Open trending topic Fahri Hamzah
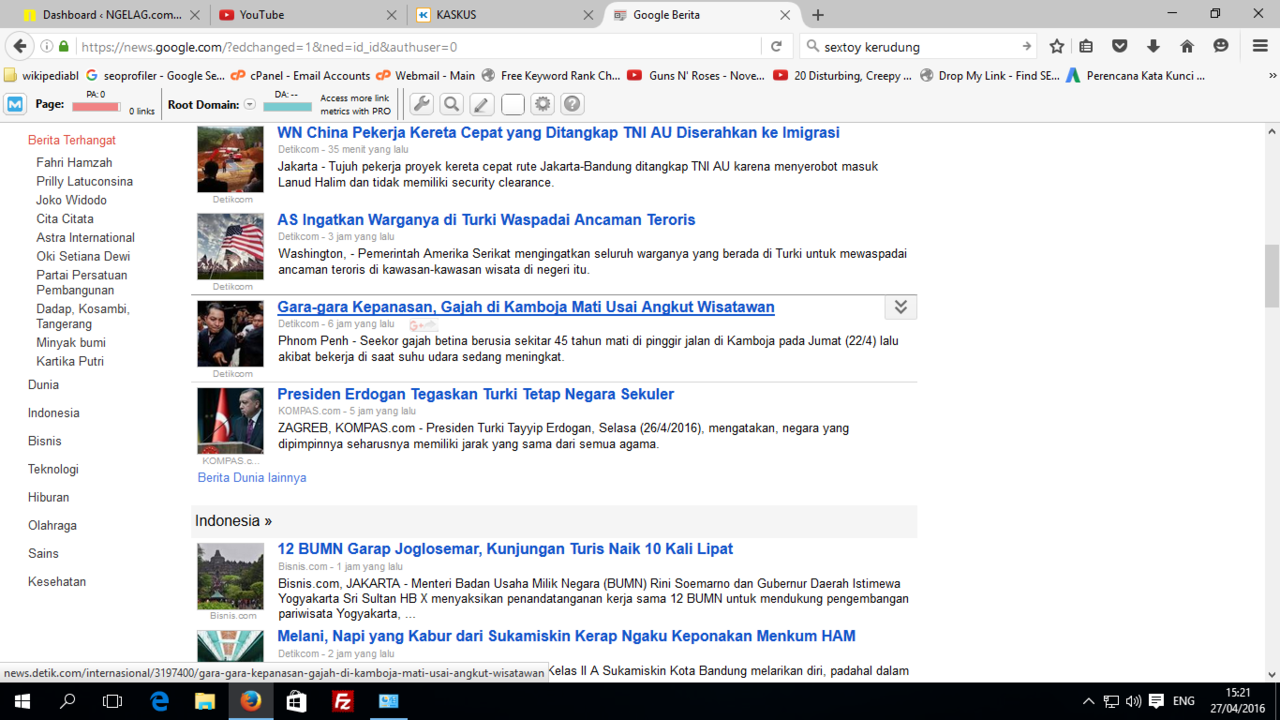Viewport: 1280px width, 720px height. coord(74,162)
